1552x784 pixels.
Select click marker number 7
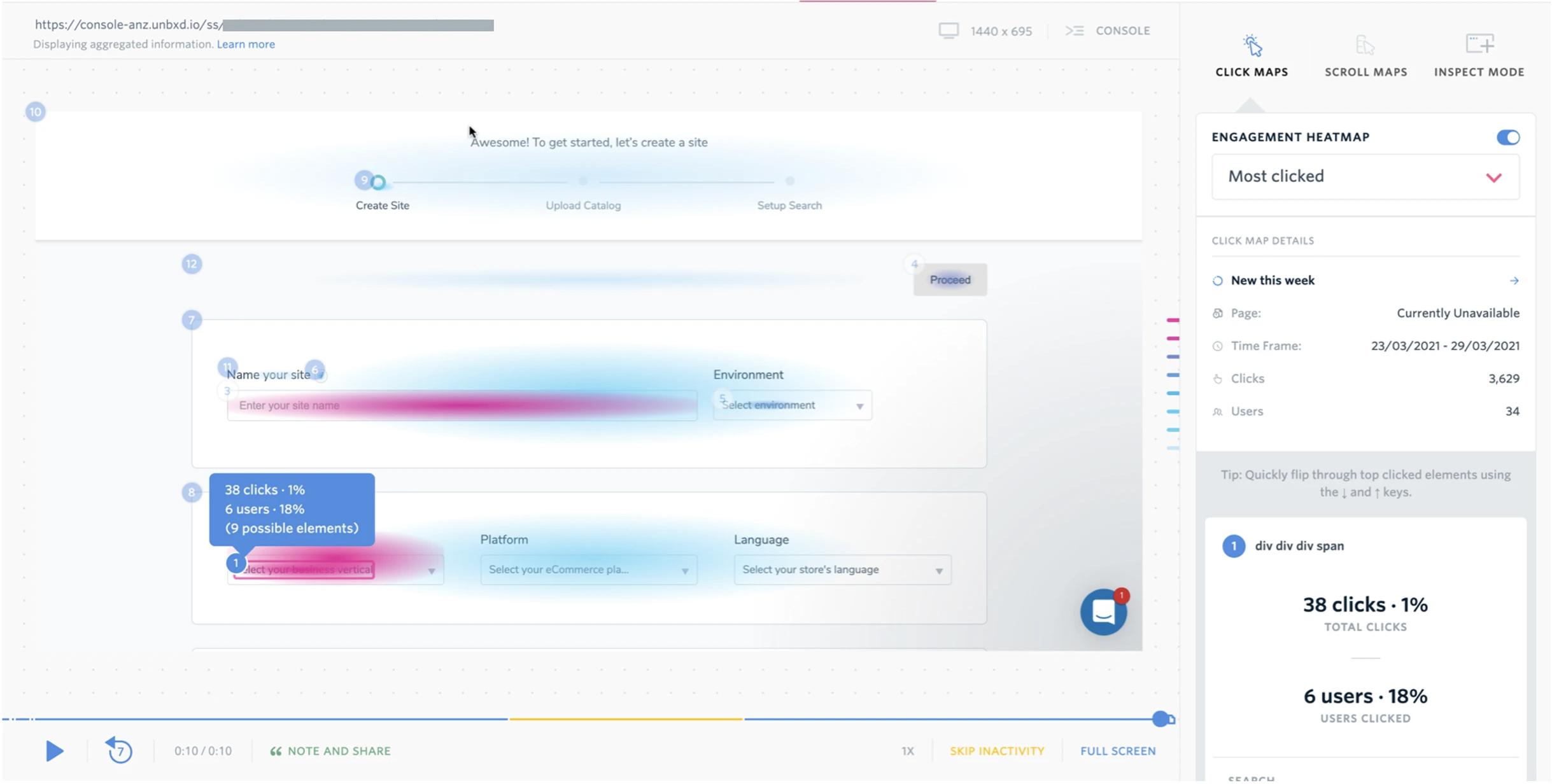click(192, 319)
